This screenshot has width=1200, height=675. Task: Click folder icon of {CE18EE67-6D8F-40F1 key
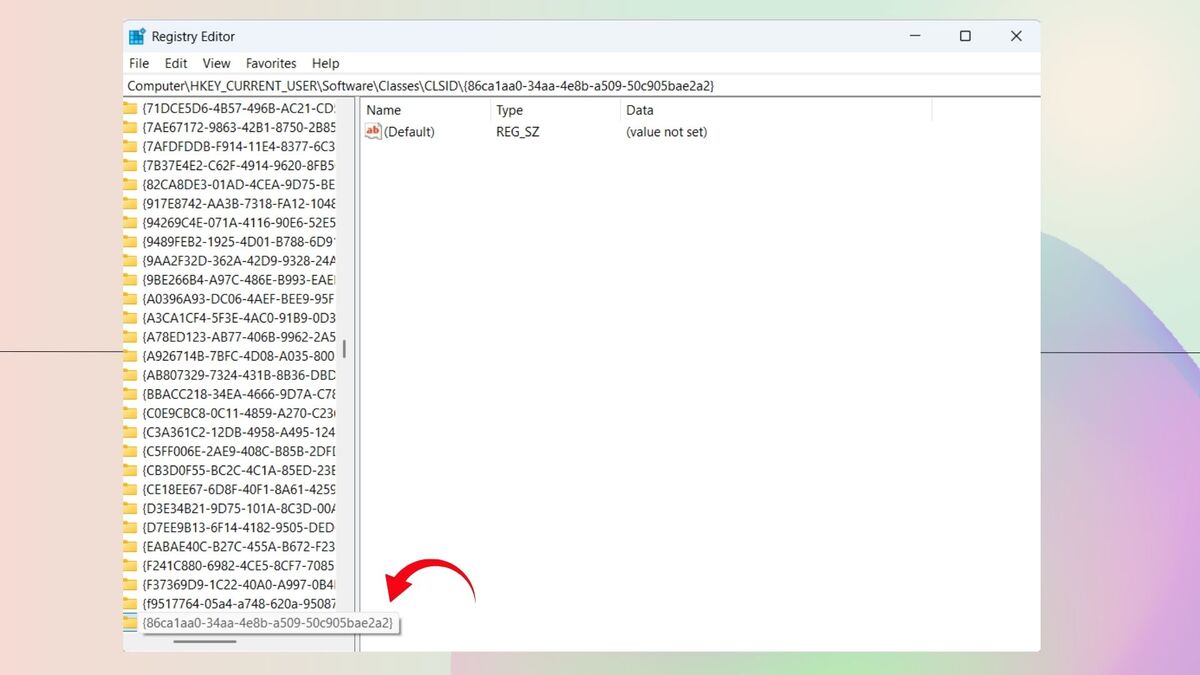tap(130, 488)
